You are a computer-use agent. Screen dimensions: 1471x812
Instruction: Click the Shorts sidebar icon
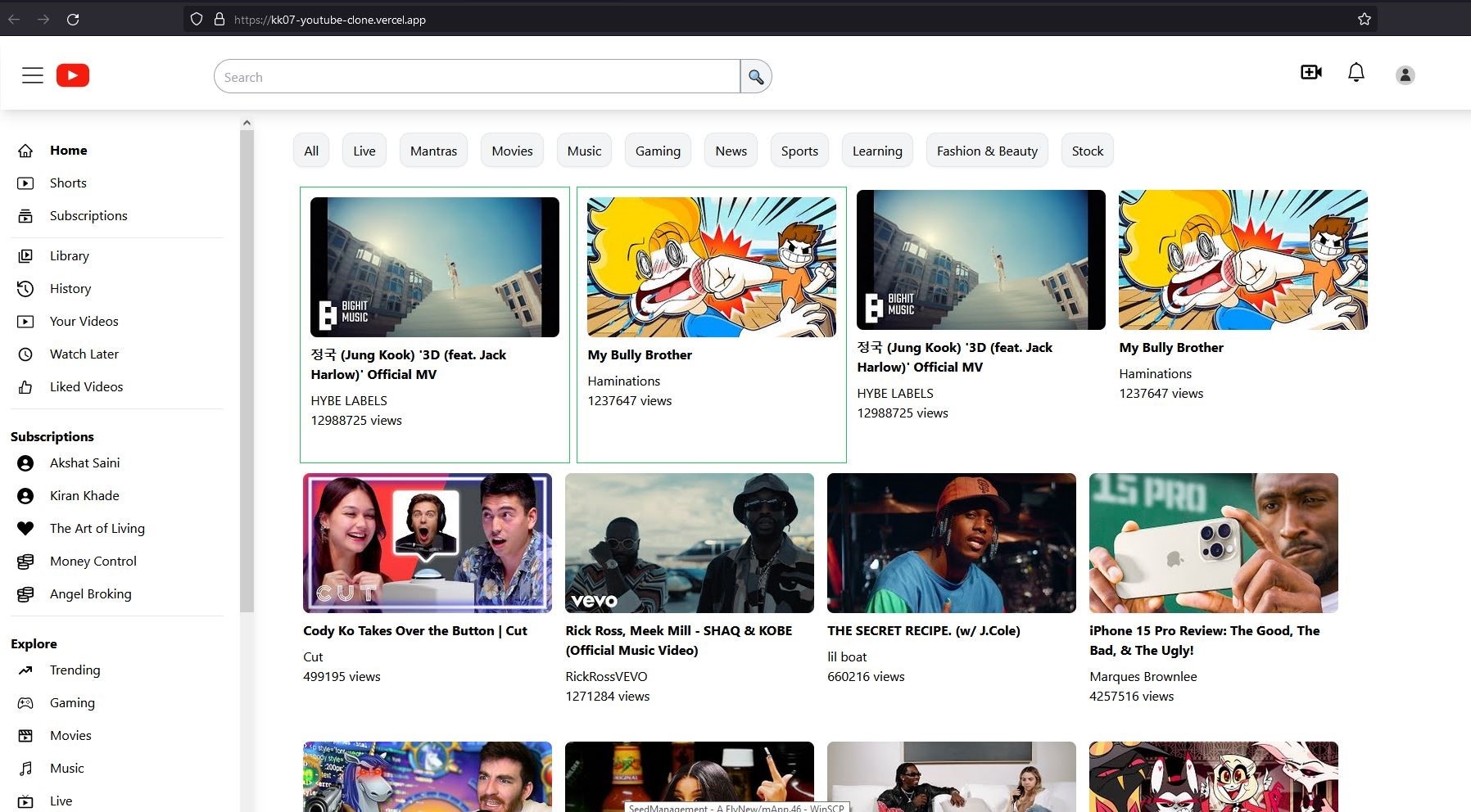coord(25,183)
